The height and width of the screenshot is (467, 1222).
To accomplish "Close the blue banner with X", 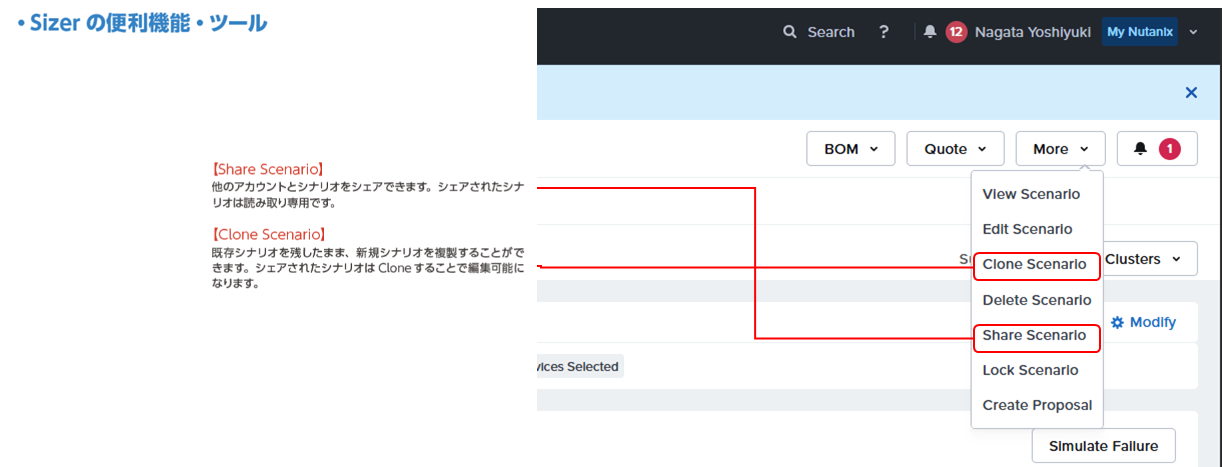I will [1191, 92].
